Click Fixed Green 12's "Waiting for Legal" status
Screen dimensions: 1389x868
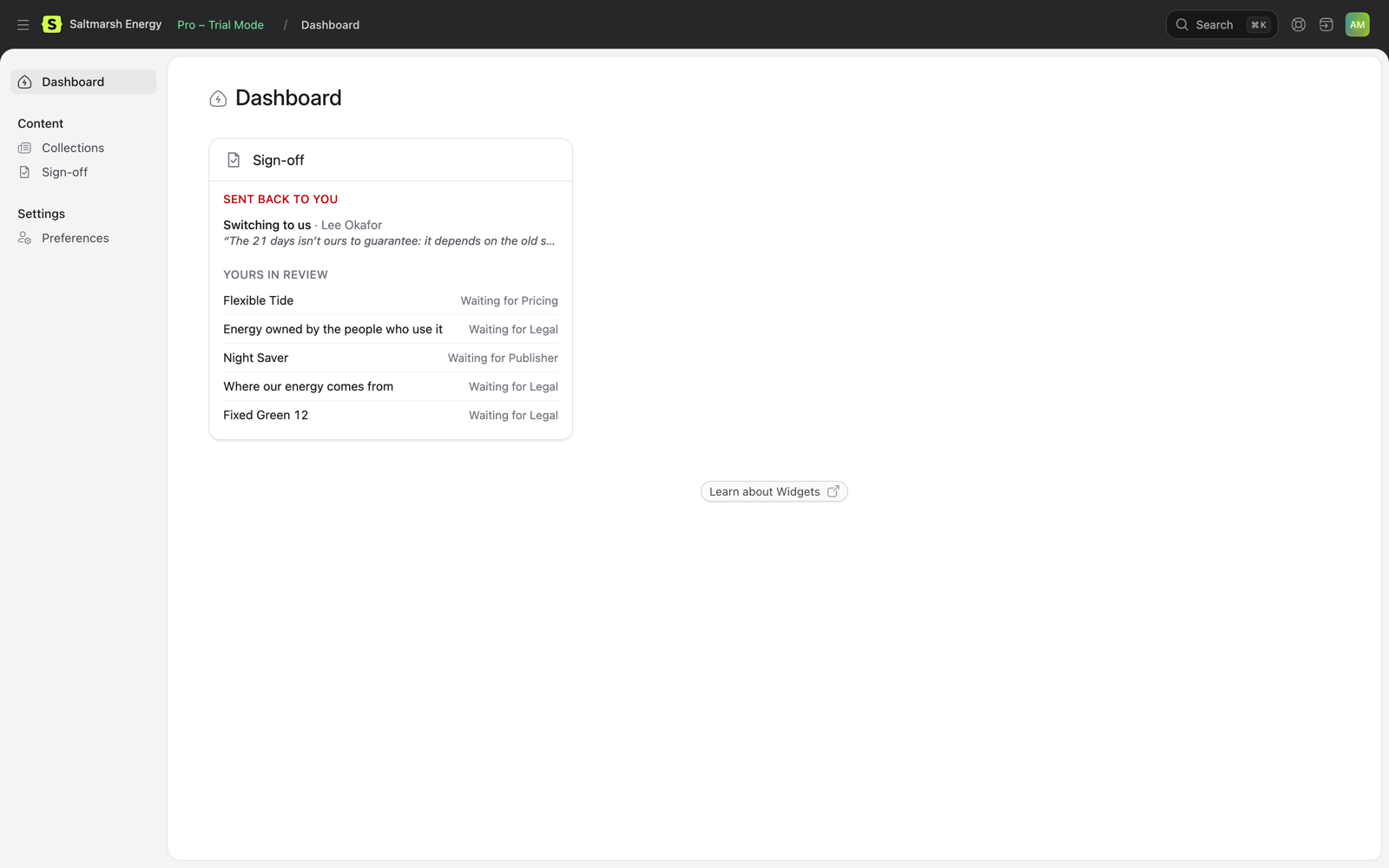[x=513, y=416]
